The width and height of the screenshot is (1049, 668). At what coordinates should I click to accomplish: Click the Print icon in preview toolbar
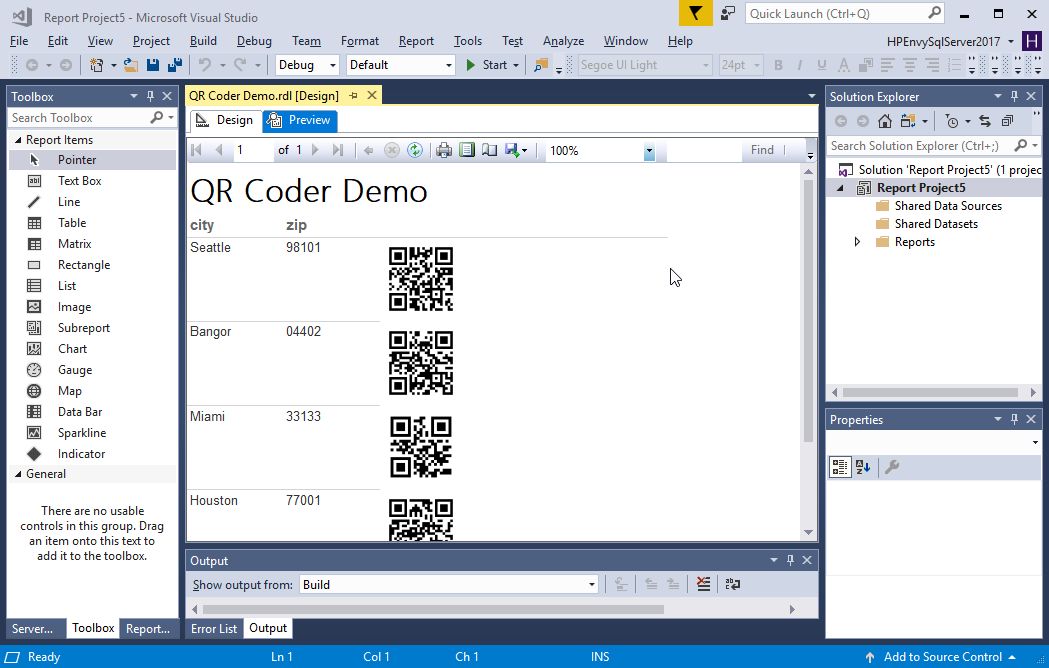[x=444, y=150]
